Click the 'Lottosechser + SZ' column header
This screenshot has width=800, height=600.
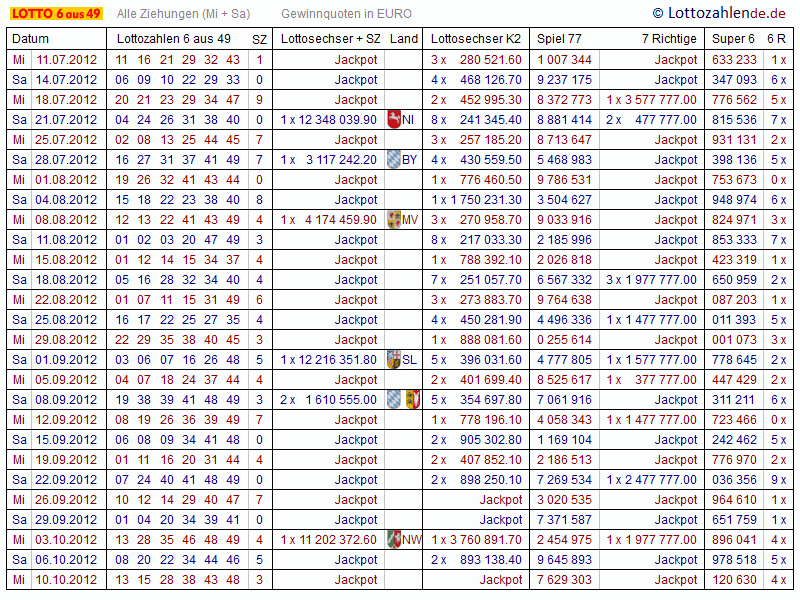[x=331, y=39]
